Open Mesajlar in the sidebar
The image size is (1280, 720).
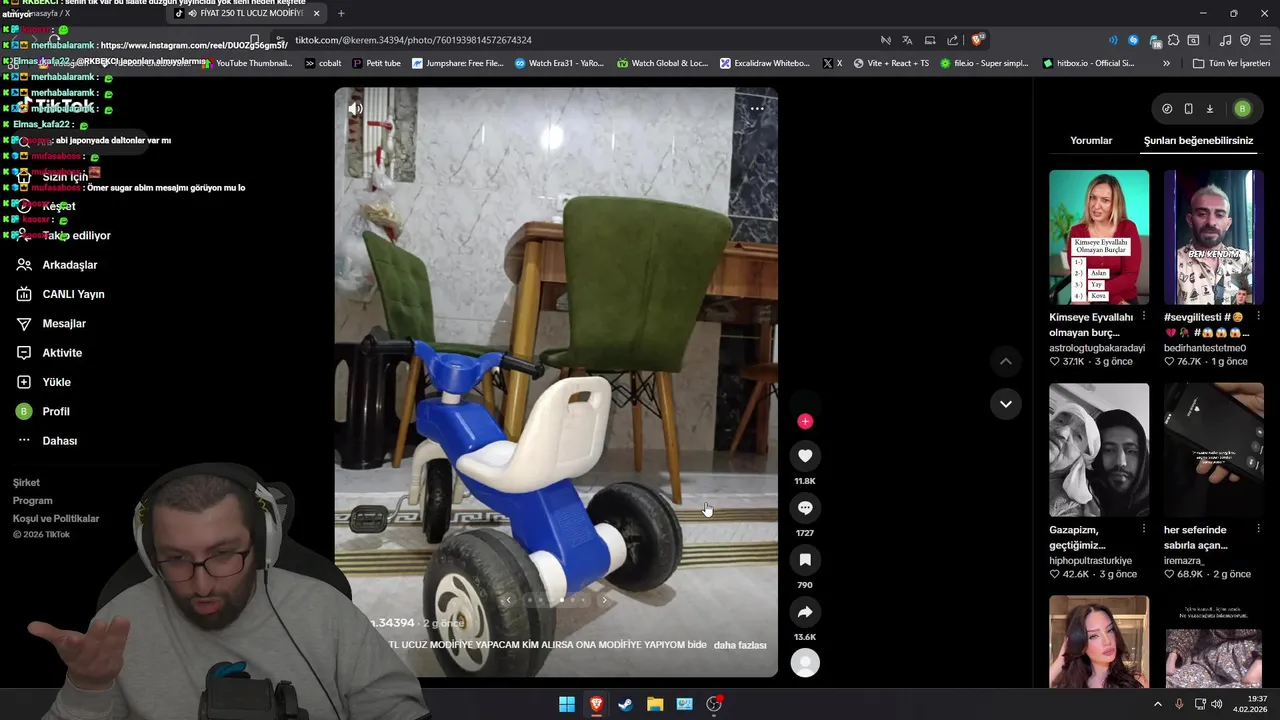click(64, 324)
